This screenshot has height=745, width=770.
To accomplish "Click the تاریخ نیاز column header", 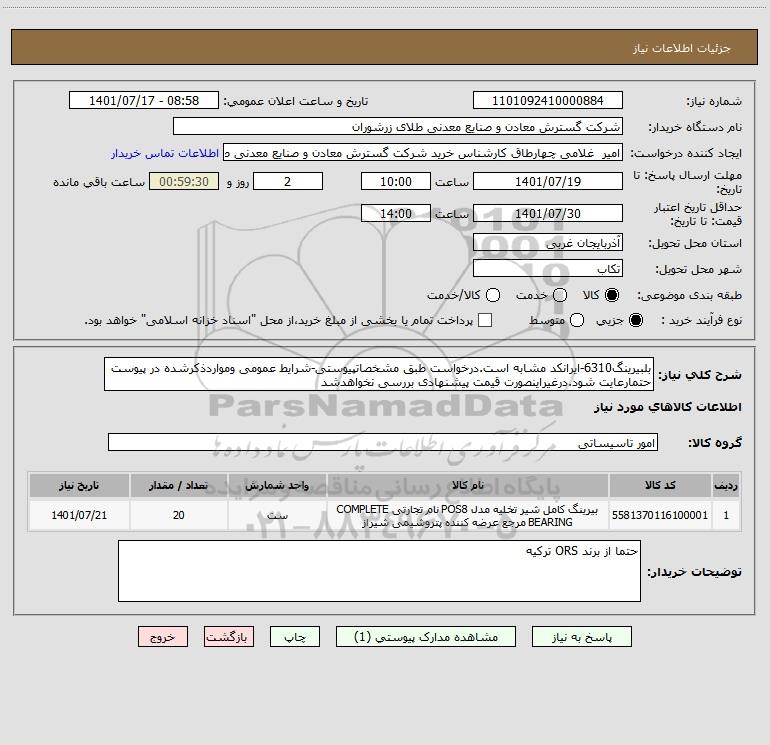I will click(79, 485).
